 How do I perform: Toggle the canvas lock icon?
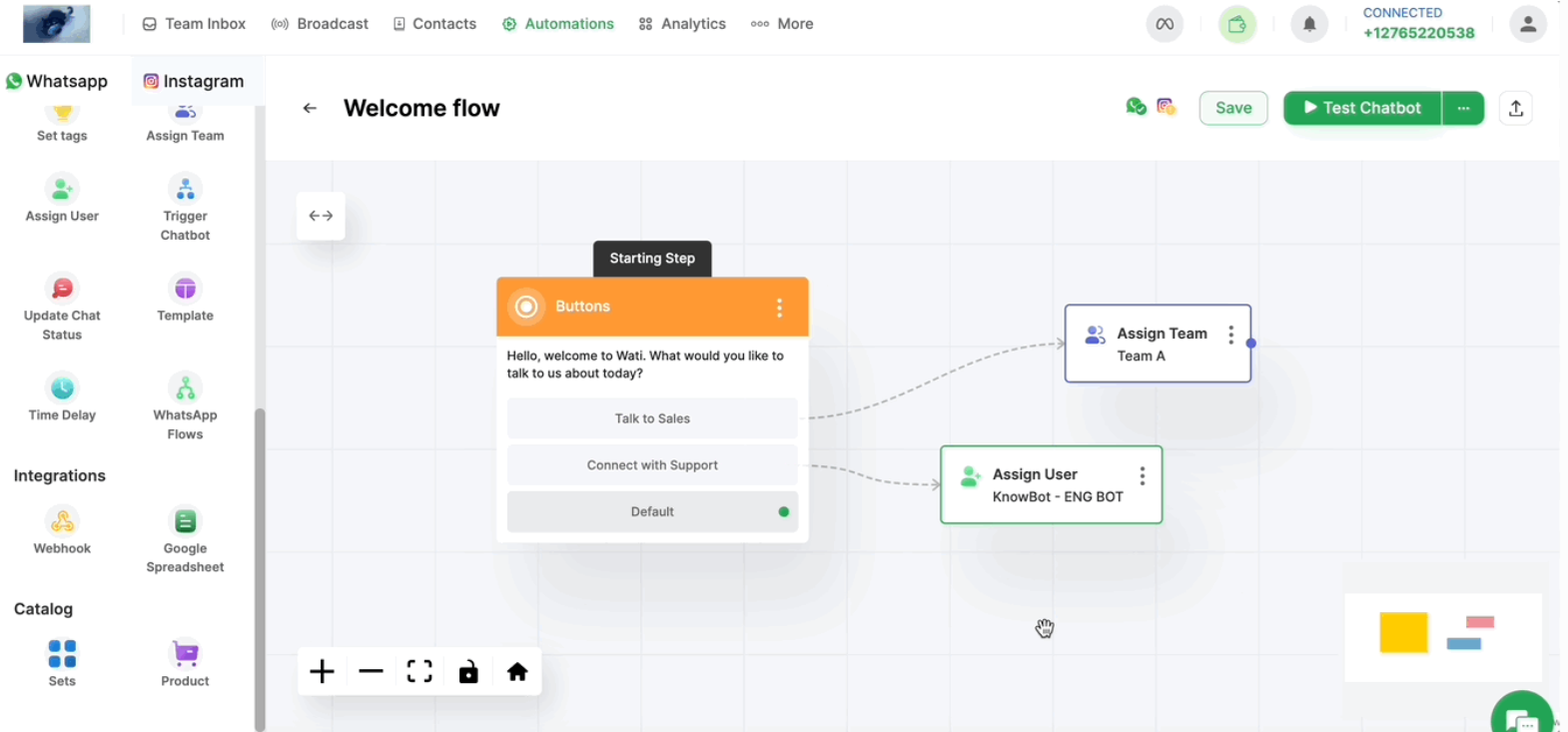pos(468,672)
